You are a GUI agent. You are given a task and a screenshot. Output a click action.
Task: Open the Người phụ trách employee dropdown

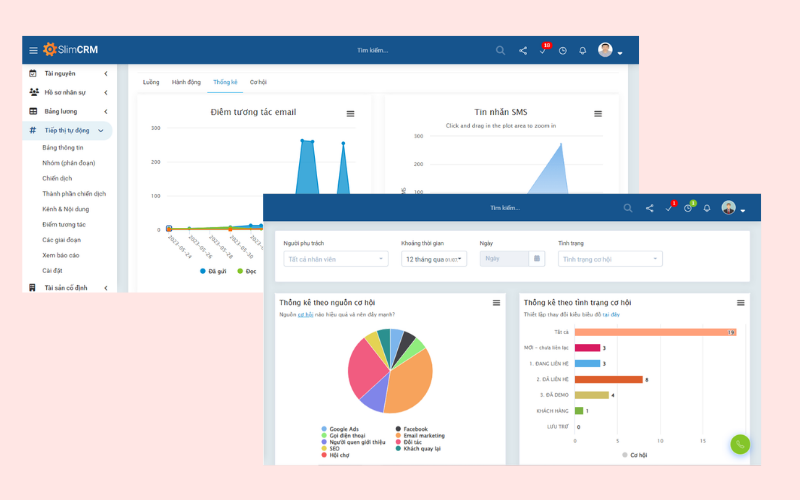(335, 259)
